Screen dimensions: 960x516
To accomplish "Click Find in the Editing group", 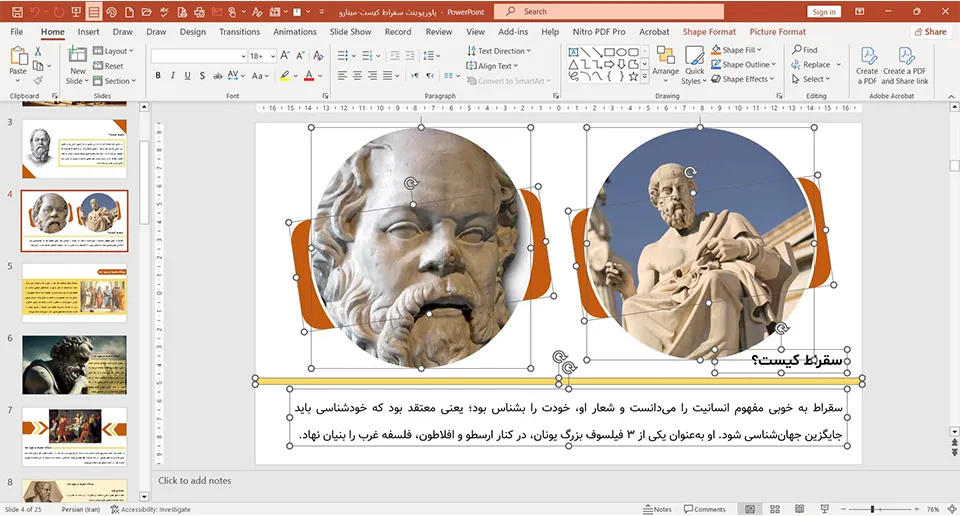I will [x=804, y=50].
